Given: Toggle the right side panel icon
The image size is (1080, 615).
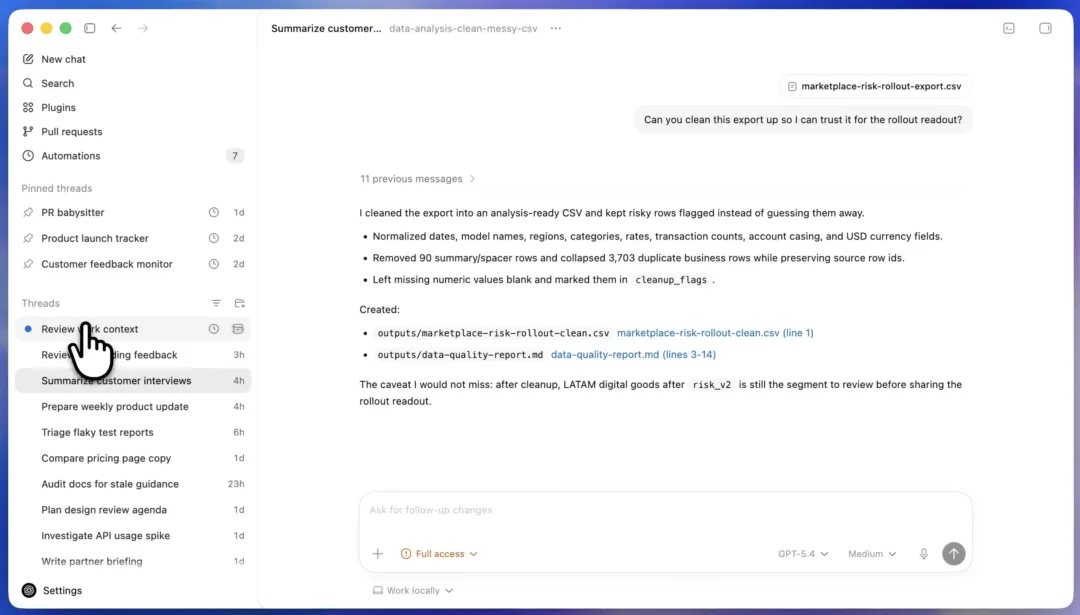Looking at the screenshot, I should pyautogui.click(x=1046, y=28).
